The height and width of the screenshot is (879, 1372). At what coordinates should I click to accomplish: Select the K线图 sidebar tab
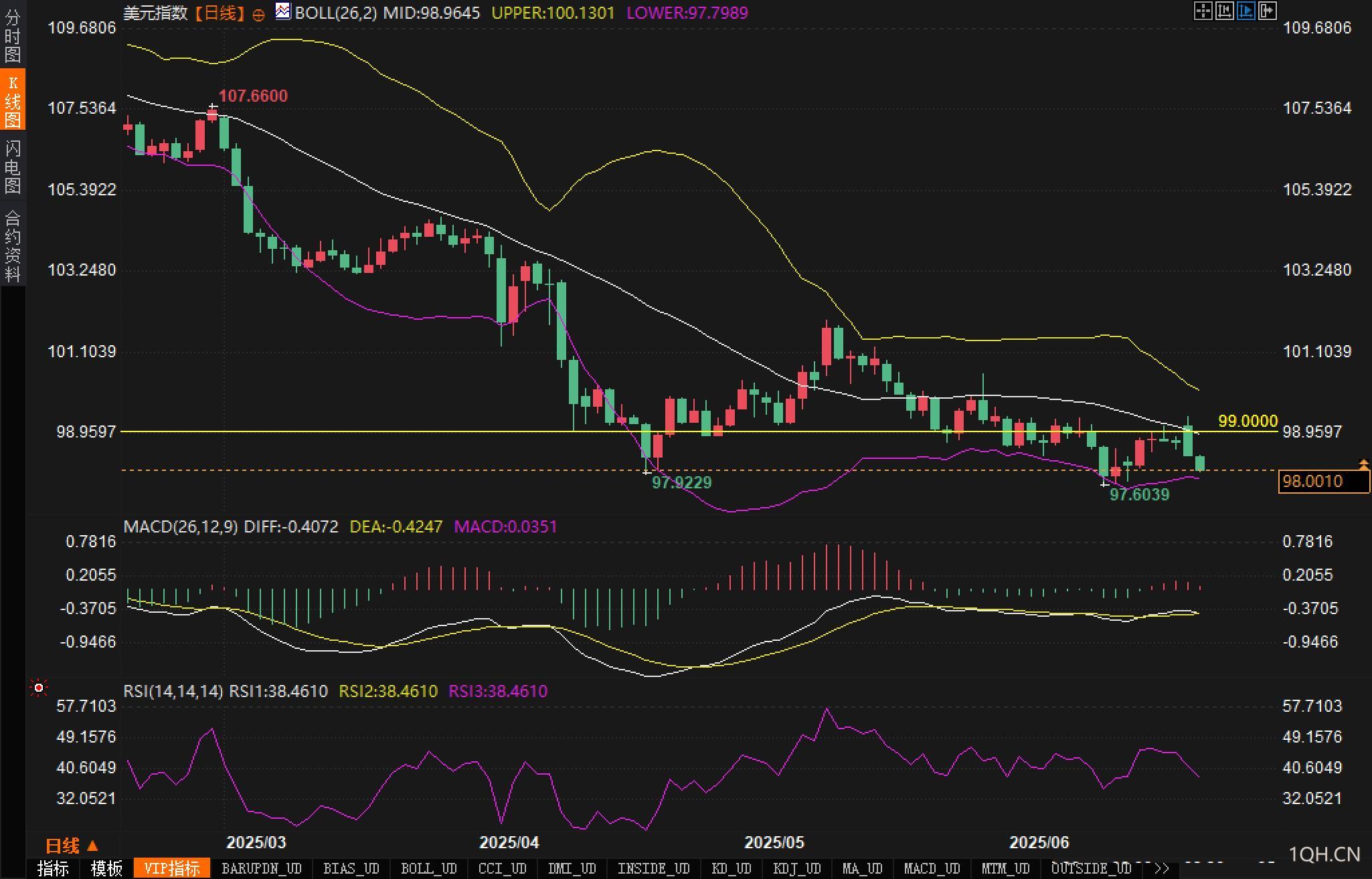(13, 100)
